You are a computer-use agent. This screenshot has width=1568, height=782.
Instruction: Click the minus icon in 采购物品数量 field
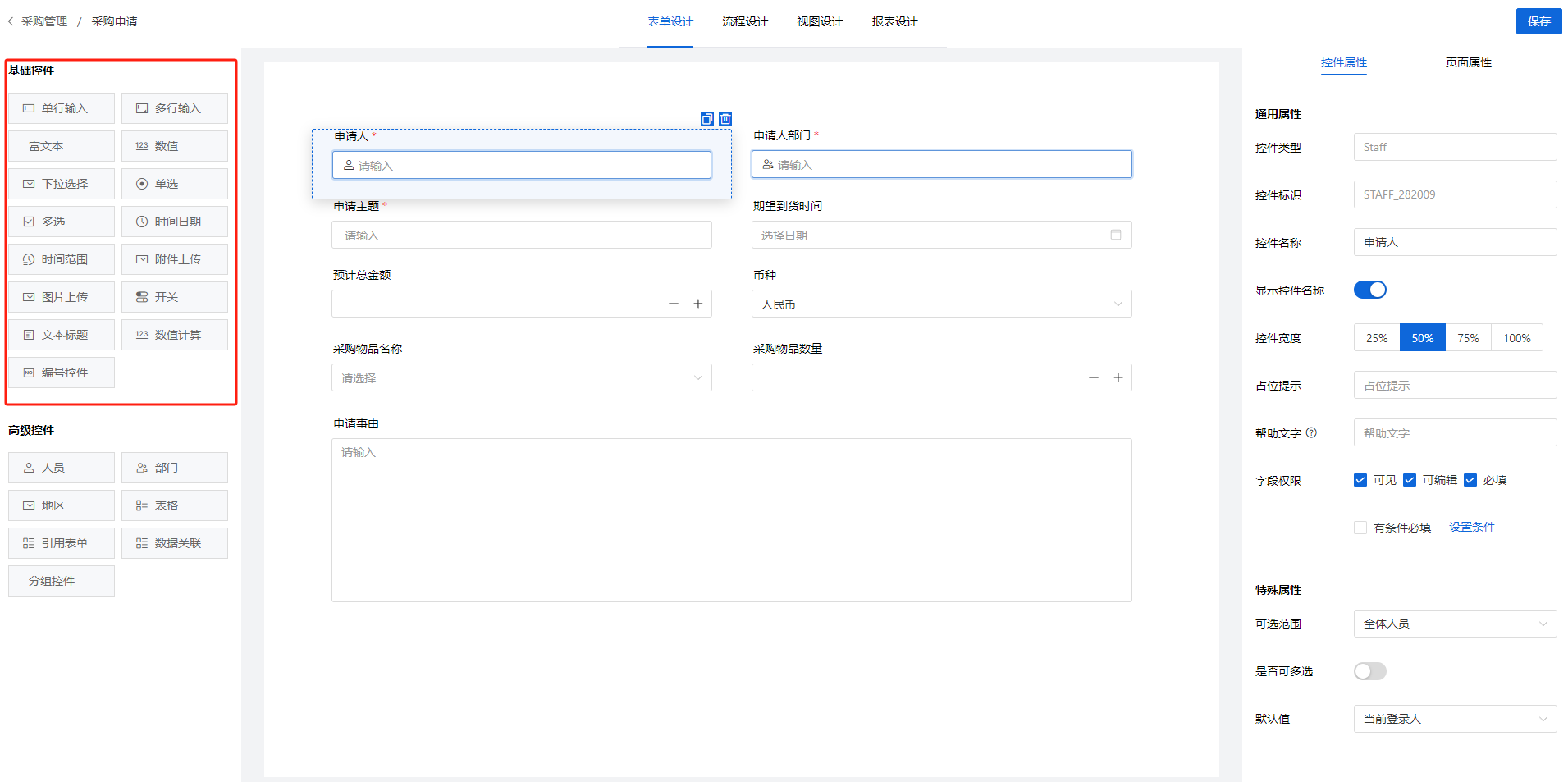click(1094, 377)
